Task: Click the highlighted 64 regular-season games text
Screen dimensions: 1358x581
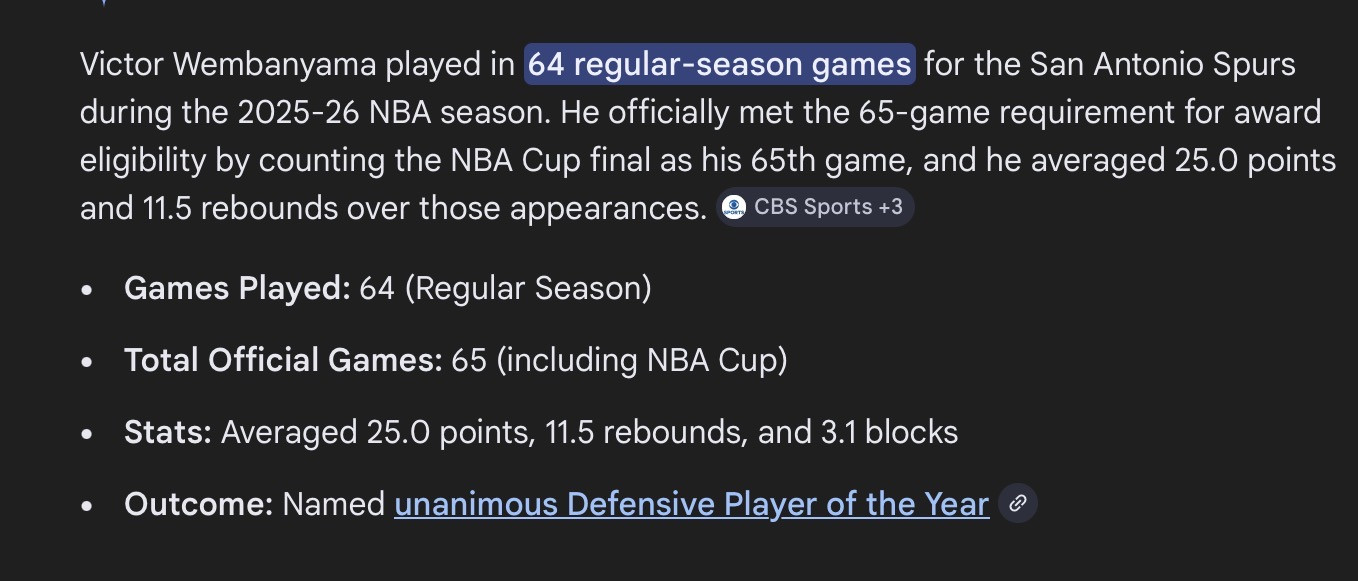Action: click(720, 65)
